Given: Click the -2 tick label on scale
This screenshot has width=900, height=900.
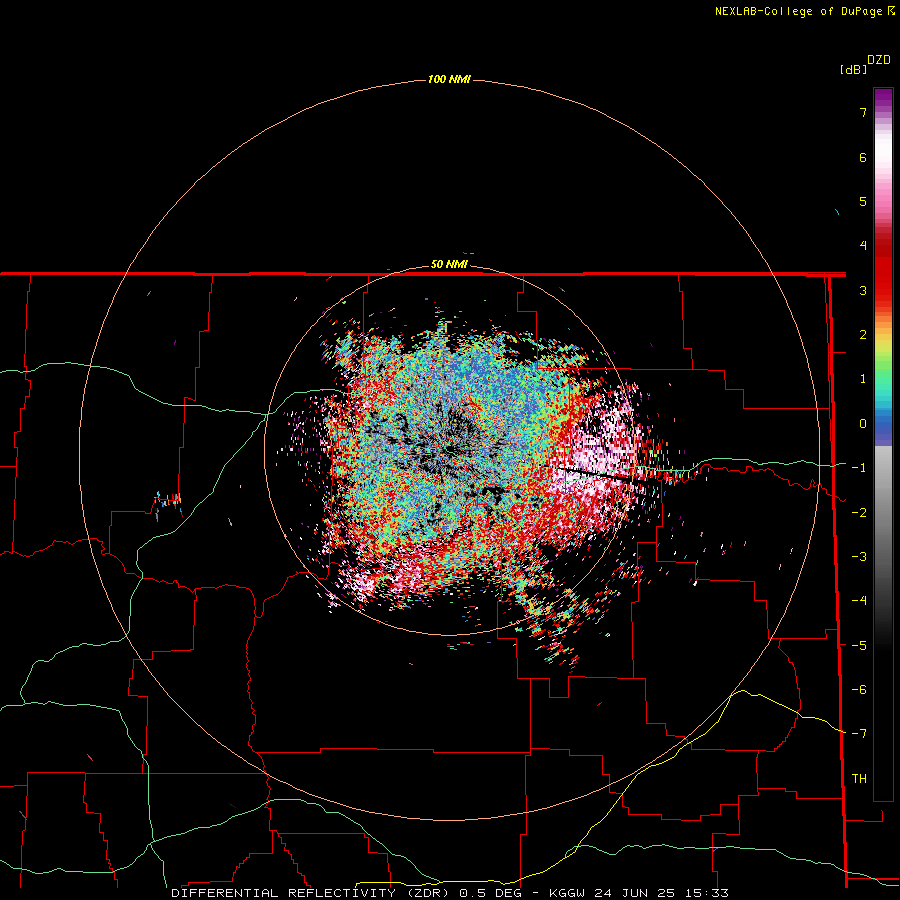Looking at the screenshot, I should (859, 513).
